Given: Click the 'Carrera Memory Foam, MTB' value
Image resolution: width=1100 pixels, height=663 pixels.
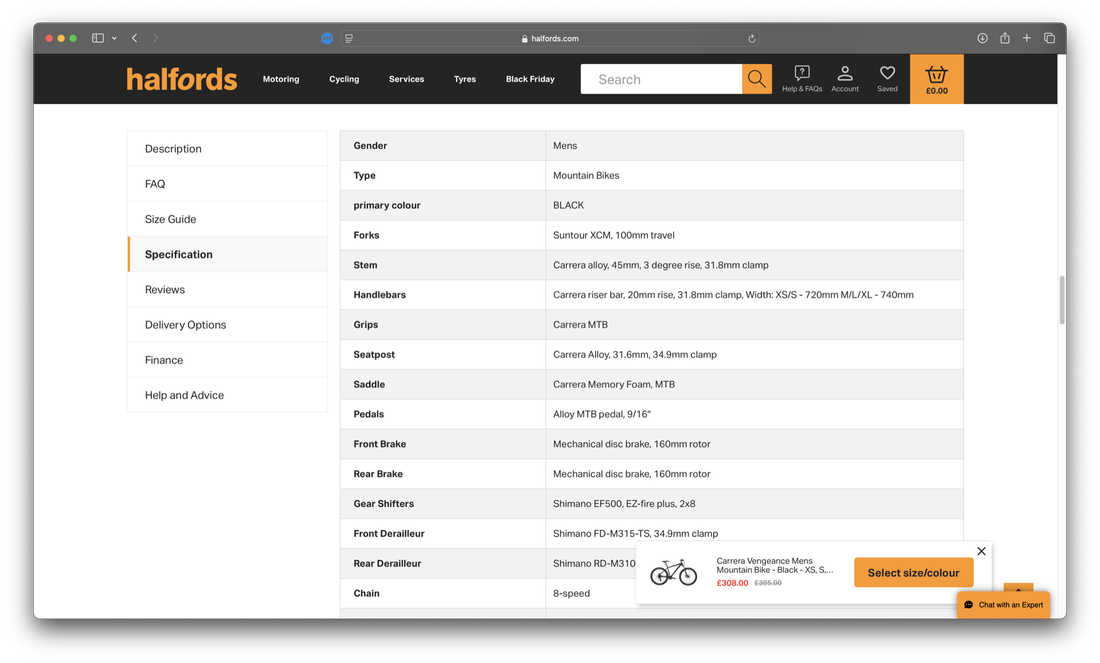Looking at the screenshot, I should [x=614, y=384].
